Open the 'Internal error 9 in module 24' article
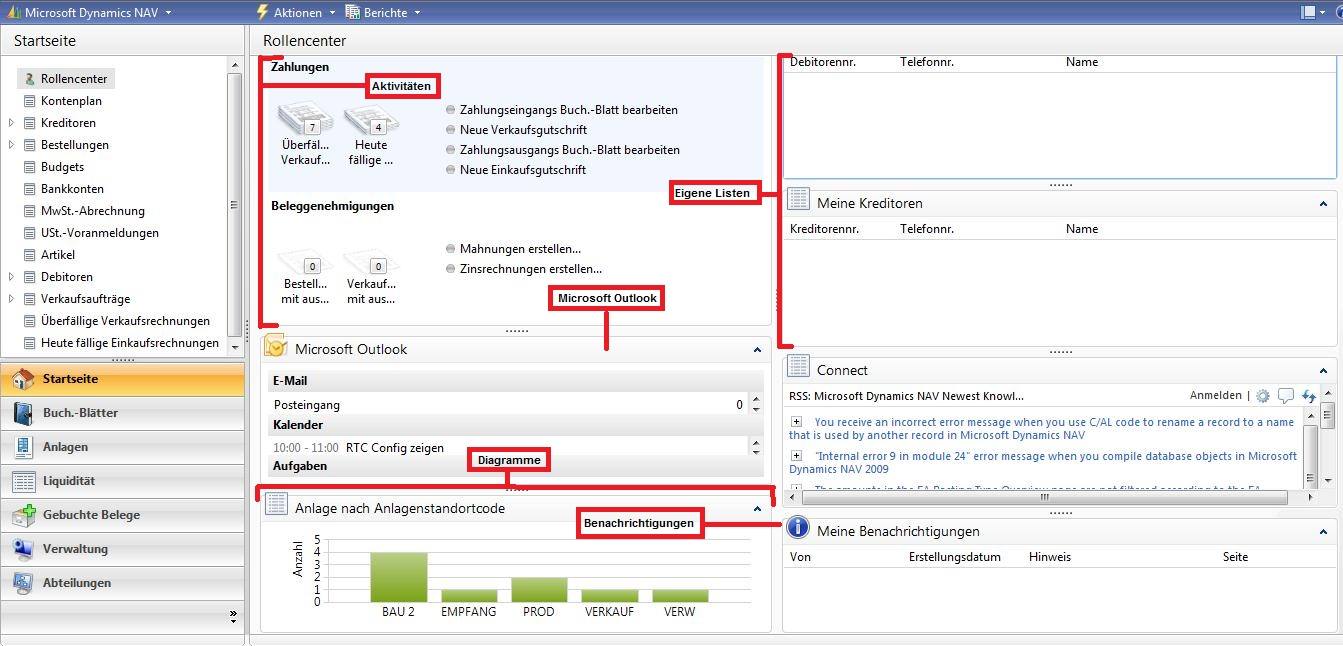Viewport: 1343px width, 646px height. 1043,462
